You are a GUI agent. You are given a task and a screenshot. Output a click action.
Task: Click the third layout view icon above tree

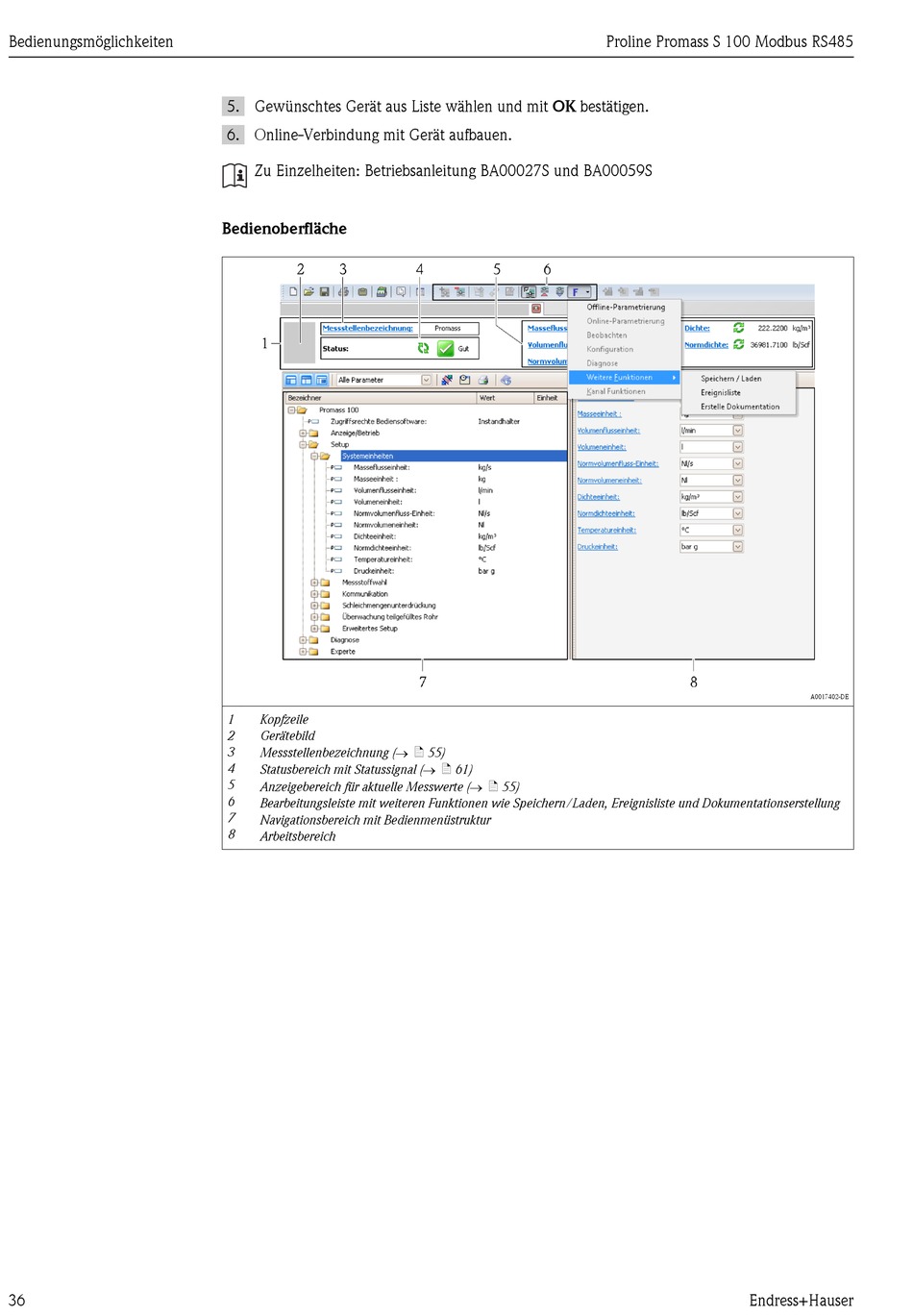pos(322,380)
